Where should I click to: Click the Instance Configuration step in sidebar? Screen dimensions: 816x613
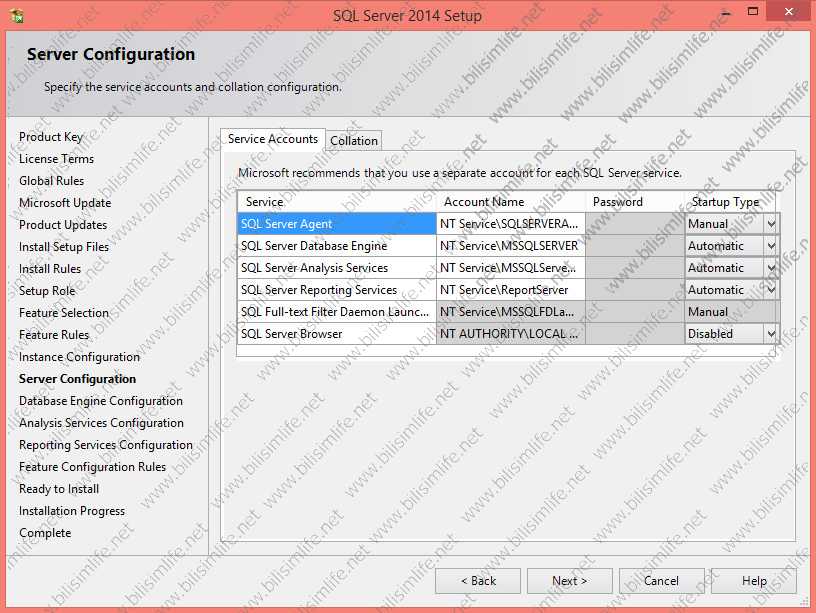pos(79,357)
